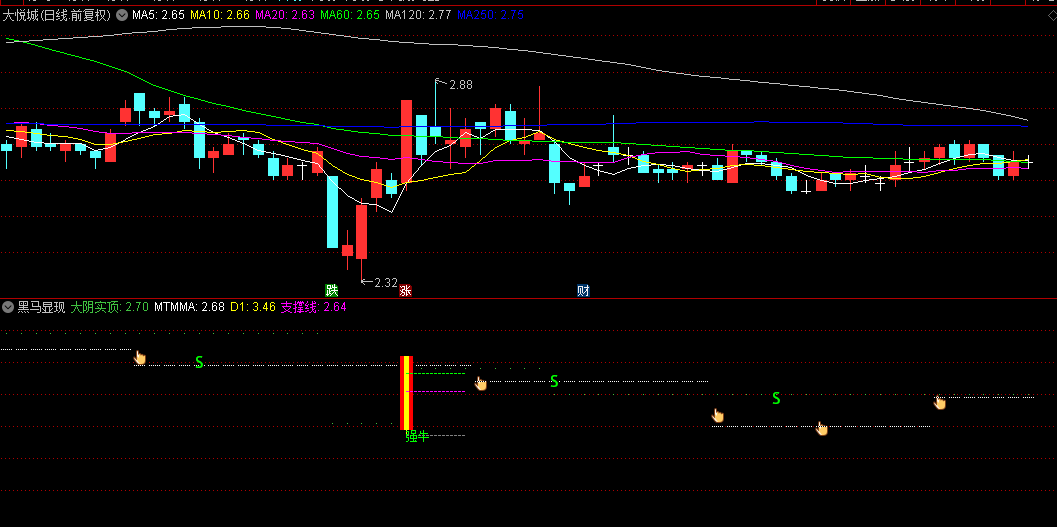The height and width of the screenshot is (527, 1057).
Task: Click the yellow D1: 3.46 value
Action: (253, 307)
